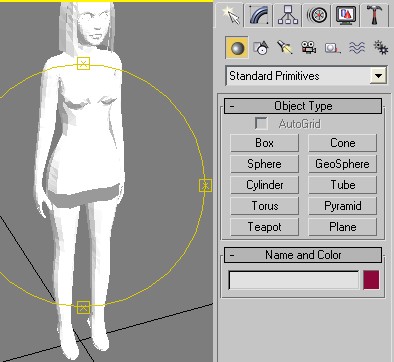
Task: Select the Systems gears icon
Action: tap(380, 48)
